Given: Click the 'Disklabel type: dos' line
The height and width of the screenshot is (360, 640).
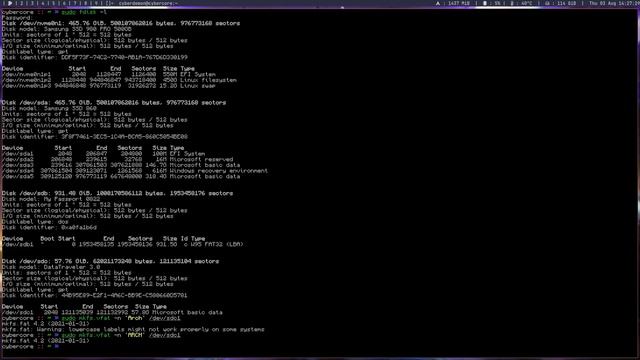Looking at the screenshot, I should 35,222.
